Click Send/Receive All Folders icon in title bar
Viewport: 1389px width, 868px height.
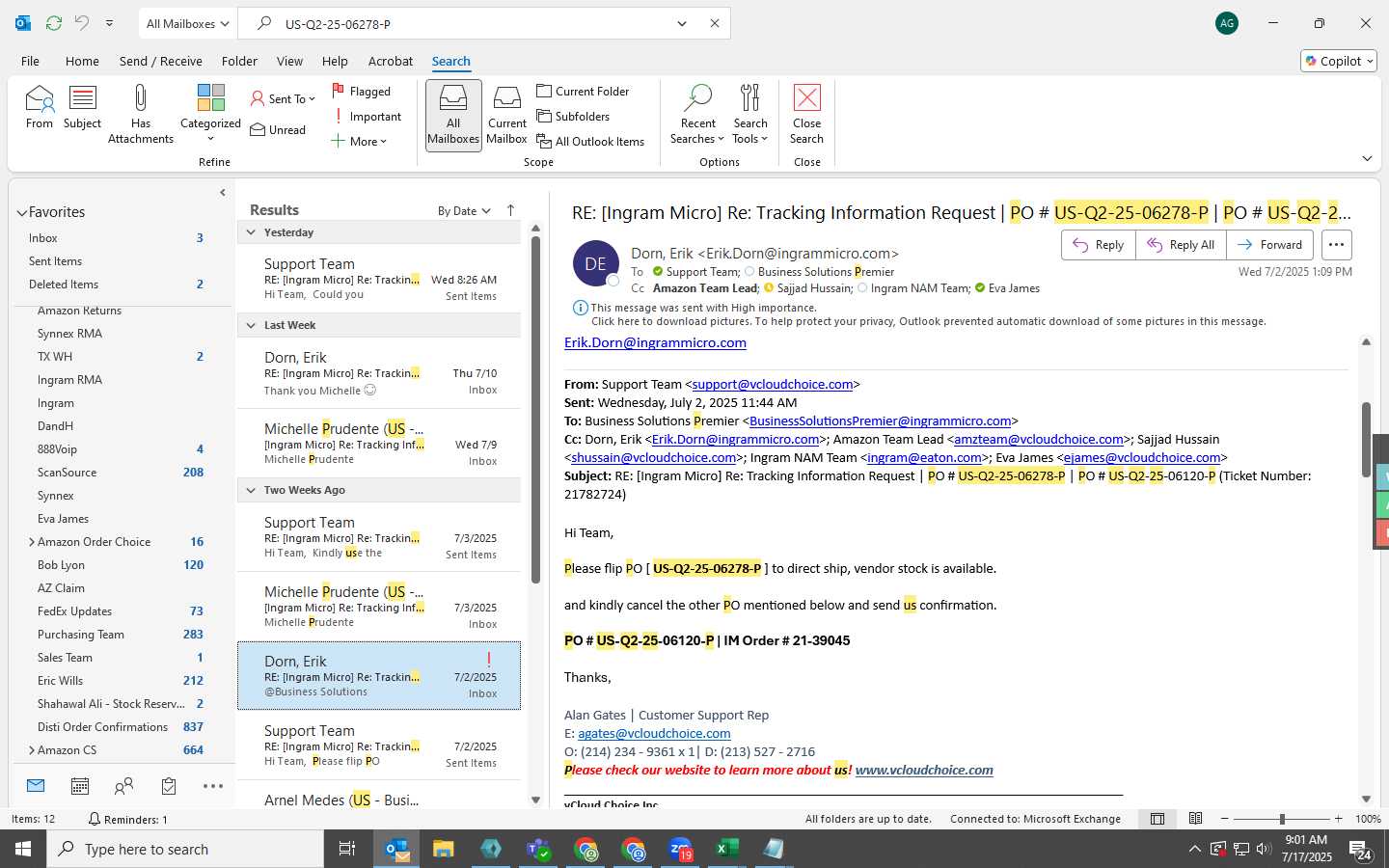tap(54, 23)
